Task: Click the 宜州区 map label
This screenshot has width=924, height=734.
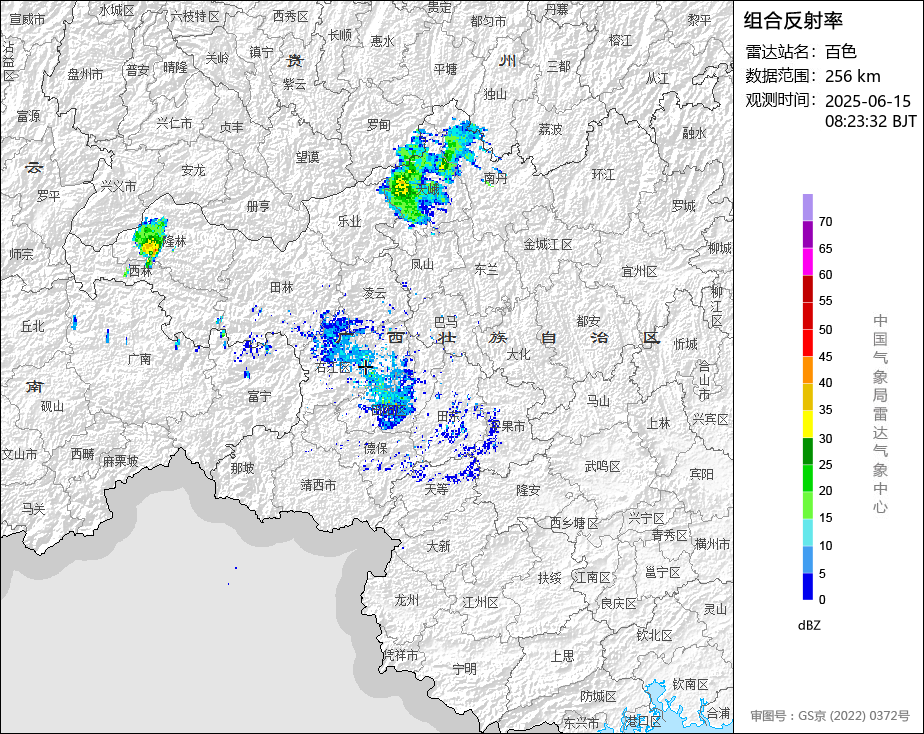Action: tap(639, 272)
